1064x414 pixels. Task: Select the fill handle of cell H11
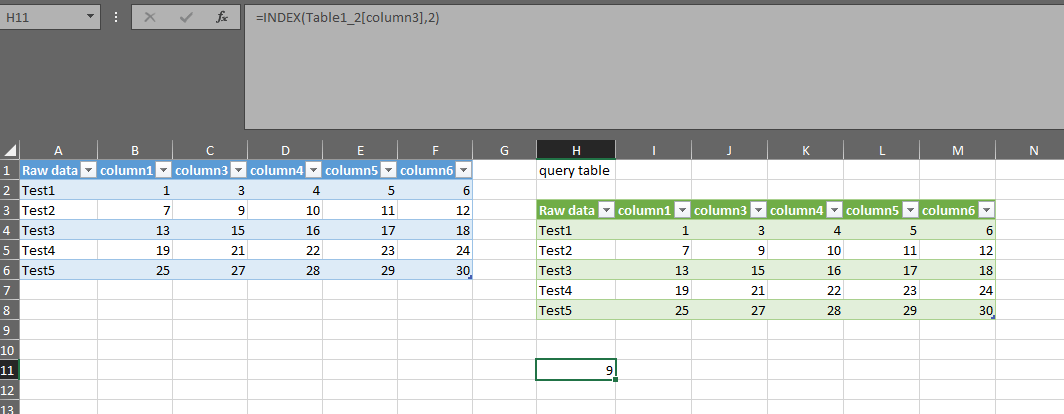click(x=615, y=379)
